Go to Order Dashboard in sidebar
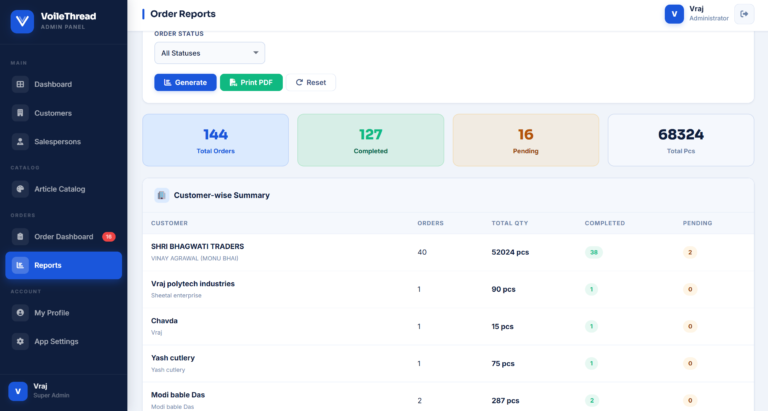The width and height of the screenshot is (768, 411). coord(63,237)
